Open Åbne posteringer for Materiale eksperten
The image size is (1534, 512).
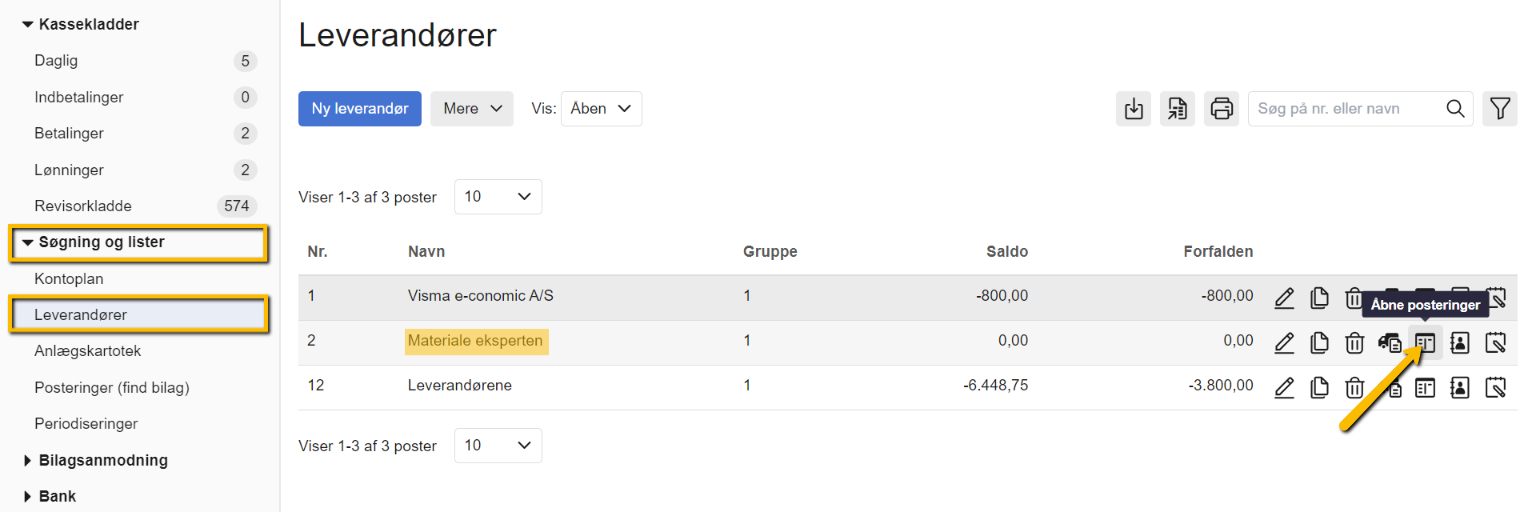click(x=1425, y=343)
